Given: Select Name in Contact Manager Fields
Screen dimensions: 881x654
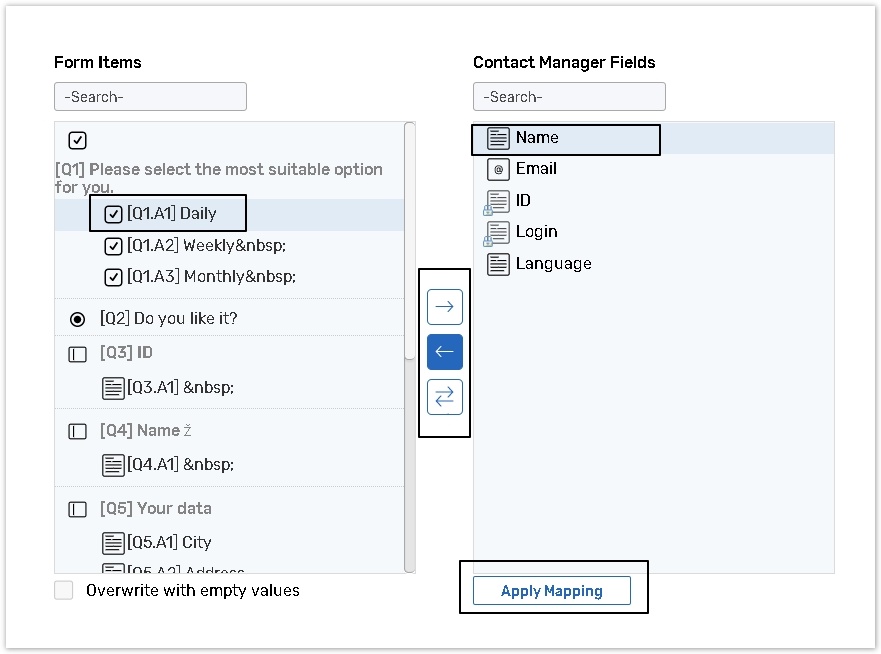Looking at the screenshot, I should coord(537,138).
